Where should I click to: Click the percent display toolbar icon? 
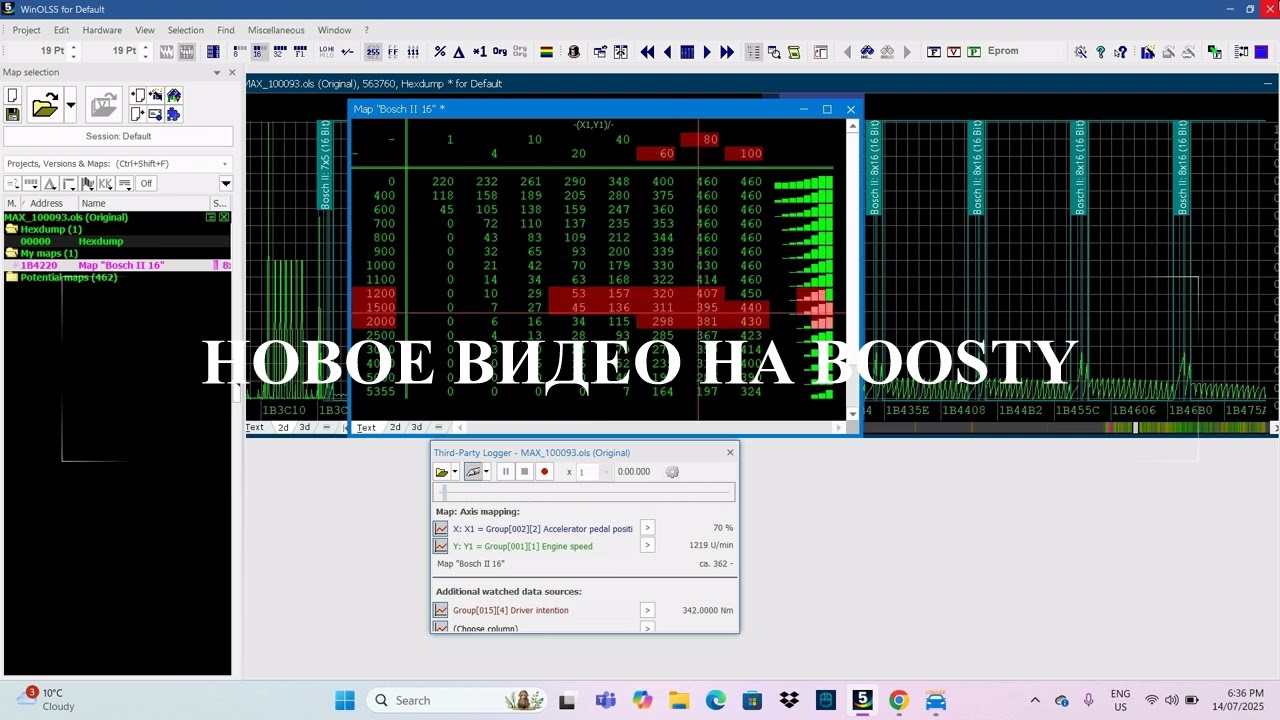coord(440,52)
